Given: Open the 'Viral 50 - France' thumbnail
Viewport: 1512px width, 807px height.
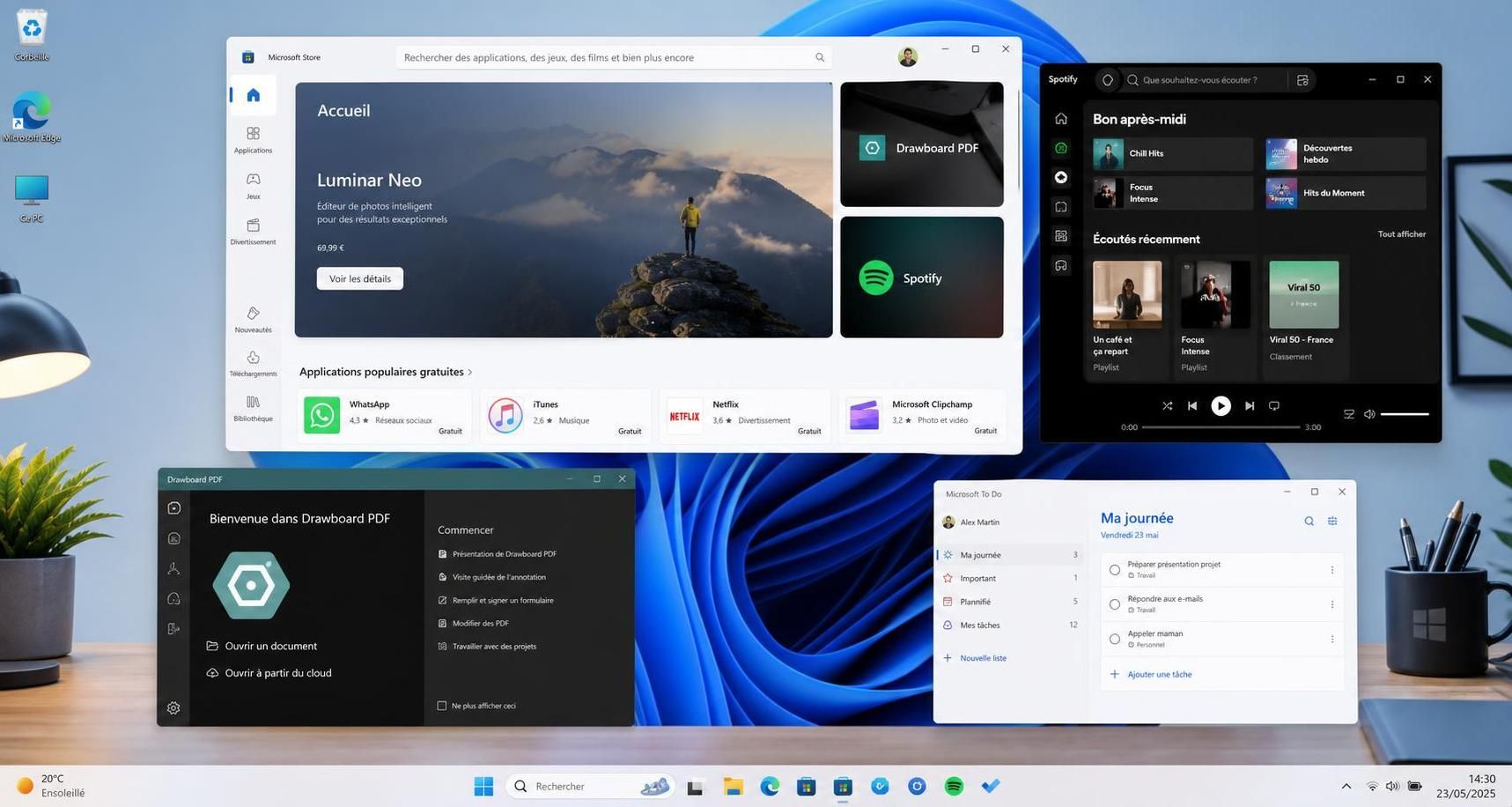Looking at the screenshot, I should click(1304, 294).
